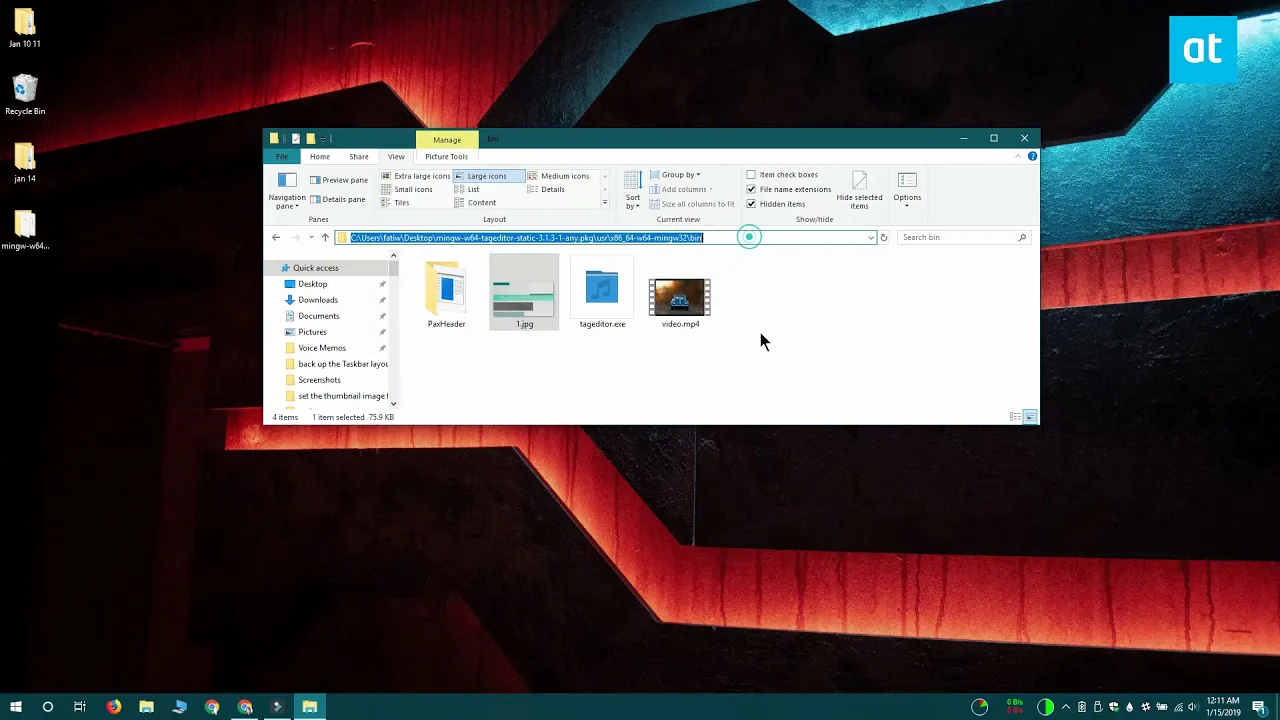
Task: Expand the layout gallery more arrow
Action: (604, 203)
